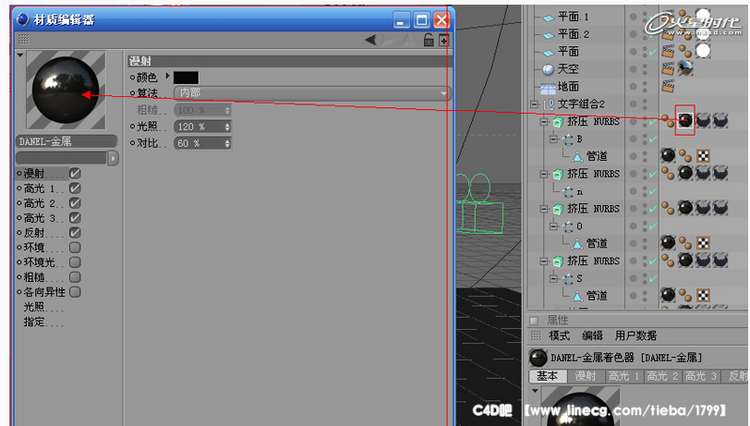The height and width of the screenshot is (426, 750).
Task: Open the 算法 内部 dropdown
Action: [x=312, y=93]
